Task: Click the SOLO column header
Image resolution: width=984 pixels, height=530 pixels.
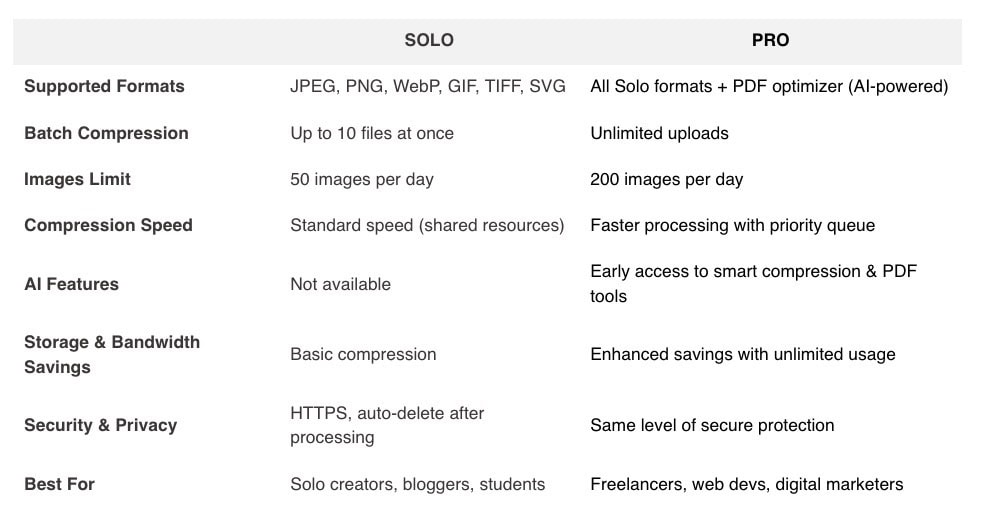Action: click(x=429, y=40)
